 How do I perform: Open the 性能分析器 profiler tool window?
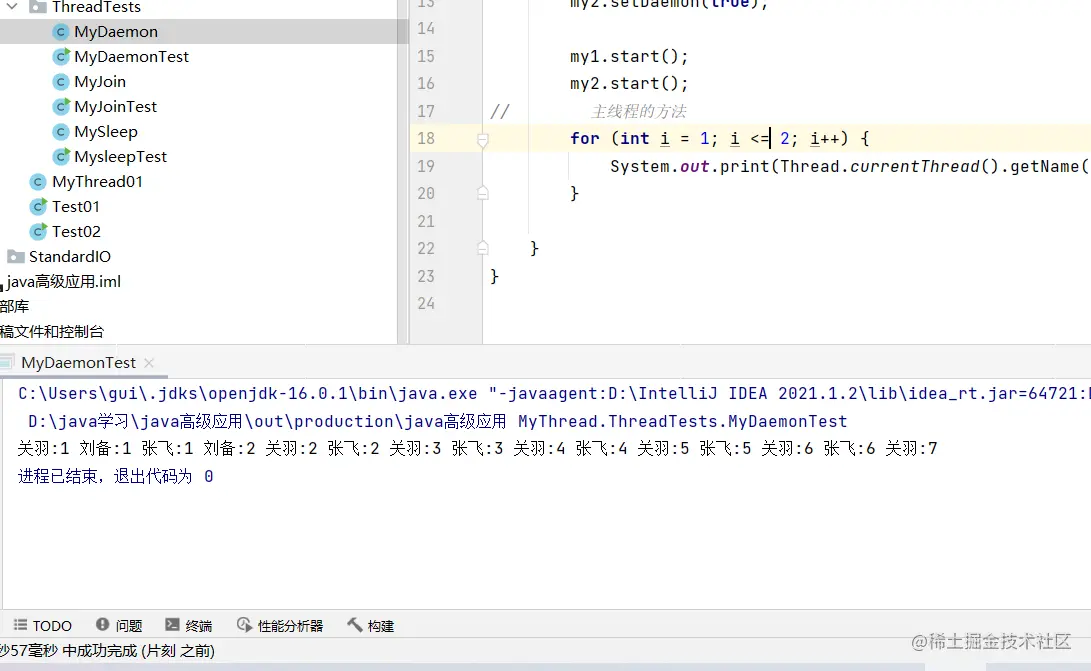click(x=290, y=626)
